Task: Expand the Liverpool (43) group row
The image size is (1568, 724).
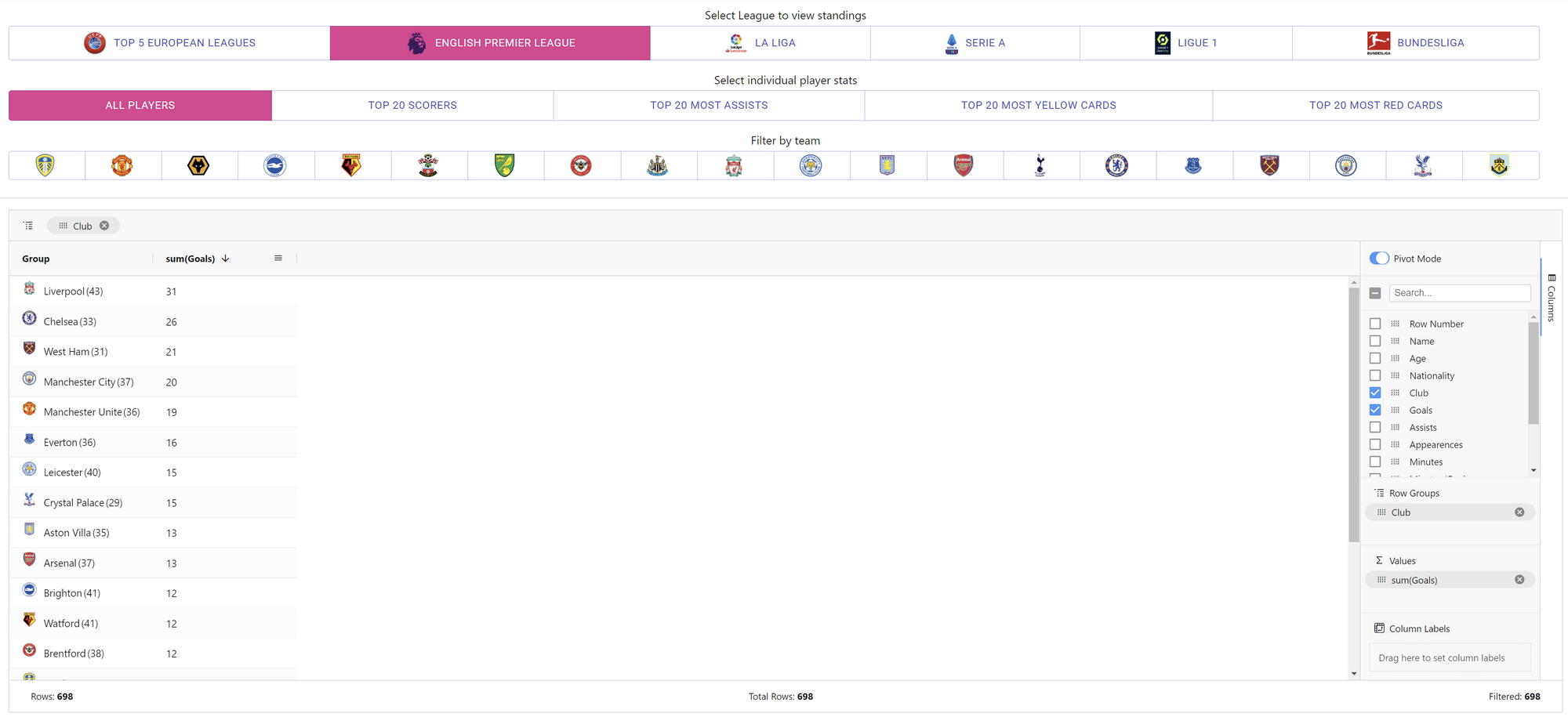Action: (153, 291)
